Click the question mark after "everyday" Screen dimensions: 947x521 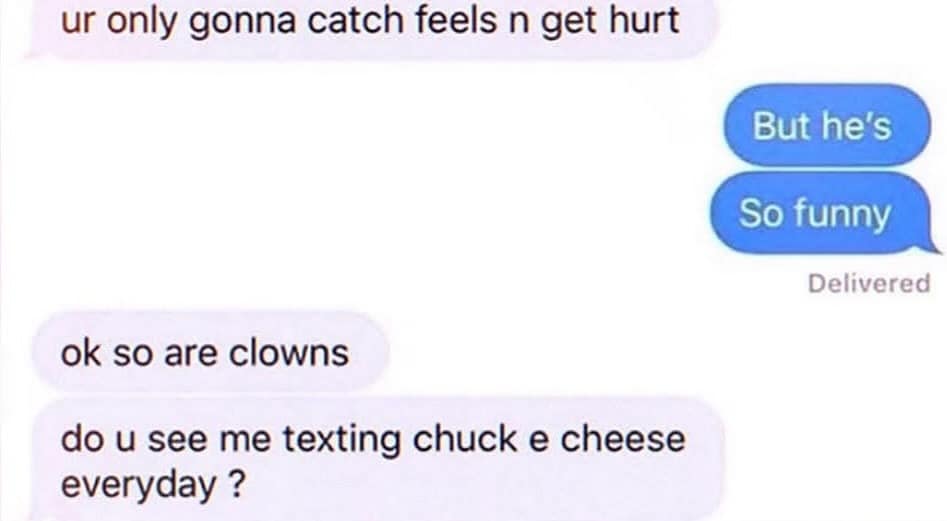pyautogui.click(x=237, y=483)
